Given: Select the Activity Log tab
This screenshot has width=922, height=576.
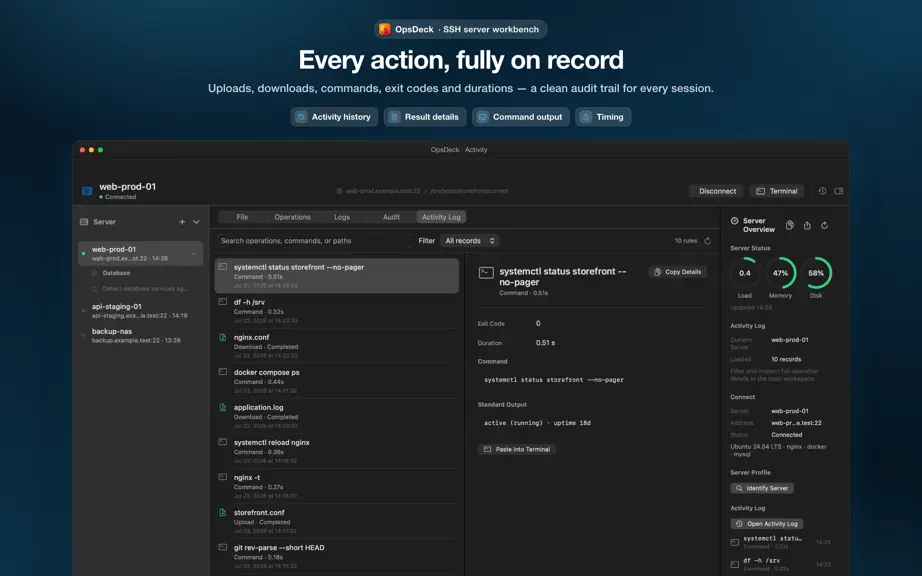Looking at the screenshot, I should [x=441, y=217].
